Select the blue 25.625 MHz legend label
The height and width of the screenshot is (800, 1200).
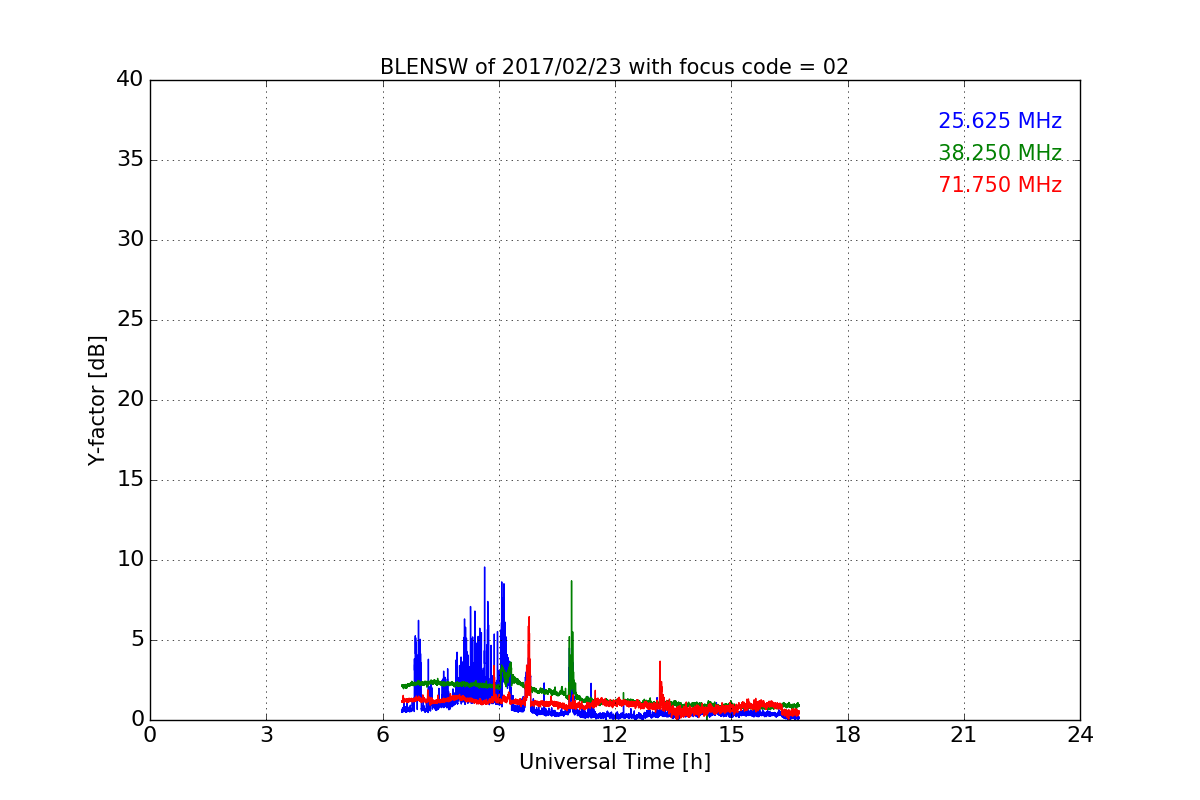pos(1000,121)
